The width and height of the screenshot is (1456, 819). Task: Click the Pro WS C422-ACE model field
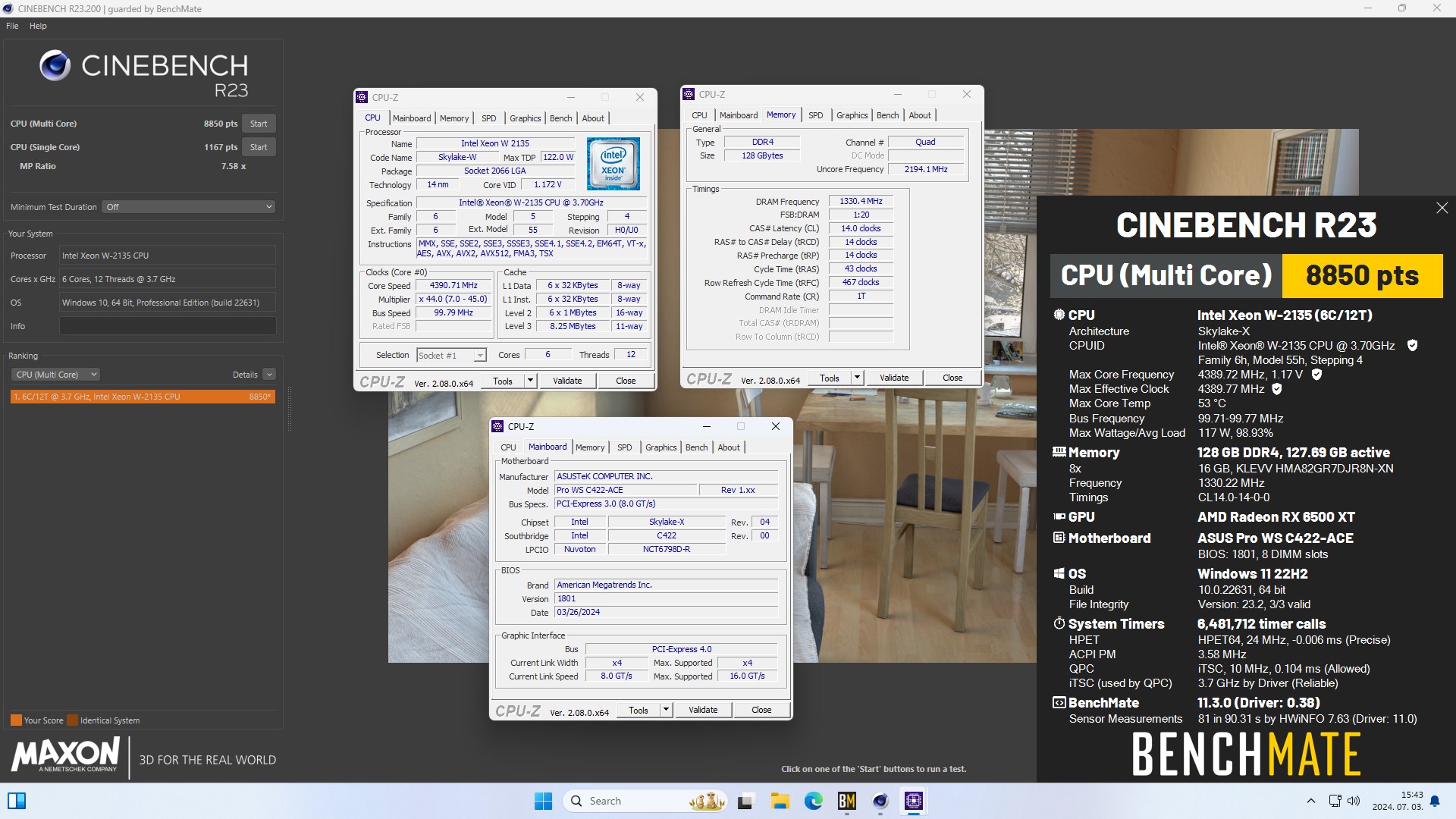[625, 491]
